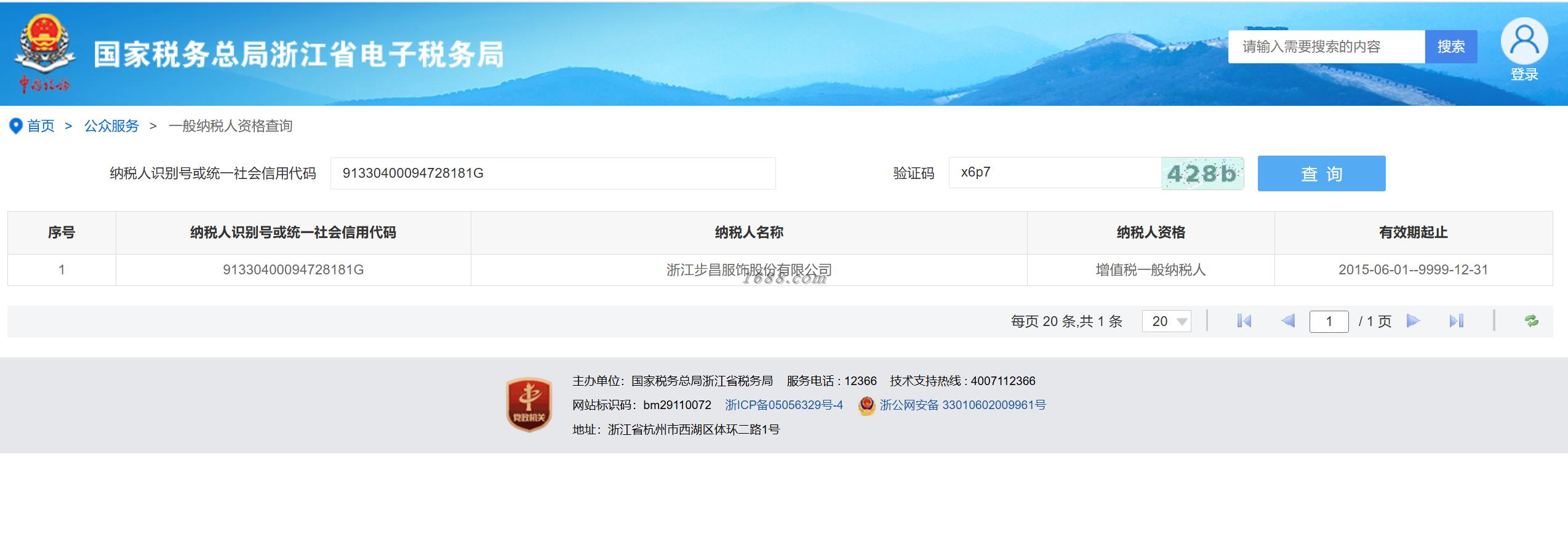Viewport: 1568px width, 553px height.
Task: Open the 浙ICP备05056329号-4 link
Action: 784,405
